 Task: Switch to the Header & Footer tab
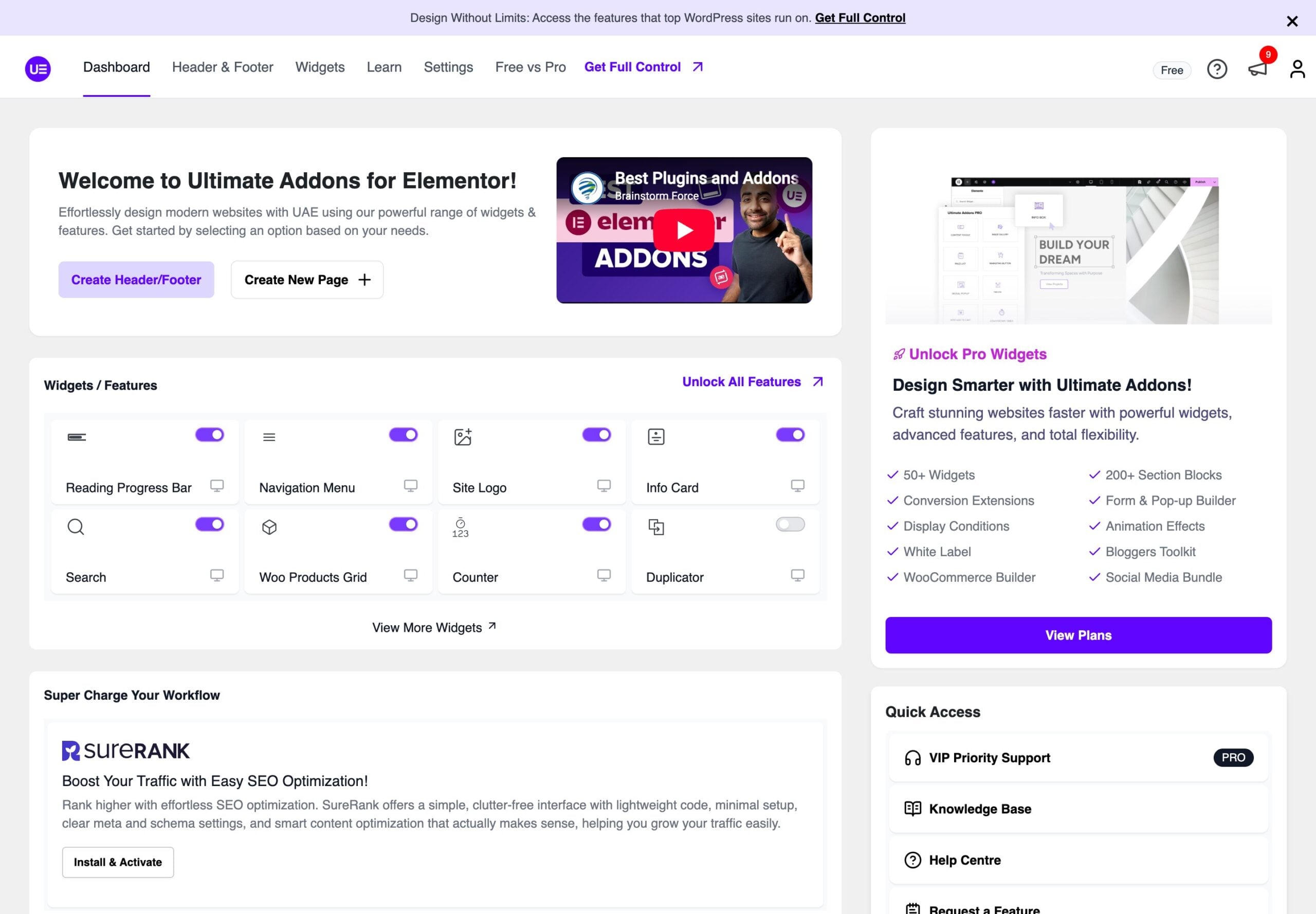pyautogui.click(x=223, y=67)
